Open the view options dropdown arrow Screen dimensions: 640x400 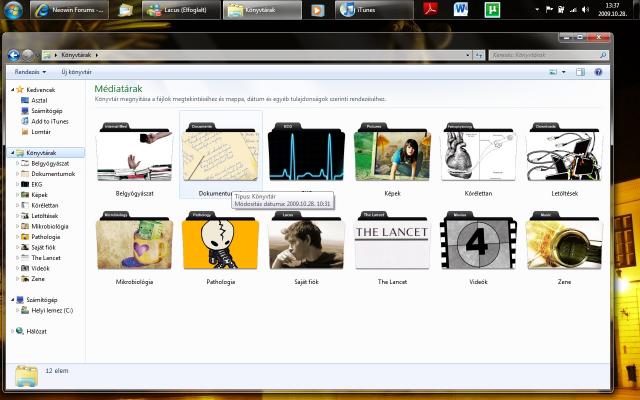564,72
